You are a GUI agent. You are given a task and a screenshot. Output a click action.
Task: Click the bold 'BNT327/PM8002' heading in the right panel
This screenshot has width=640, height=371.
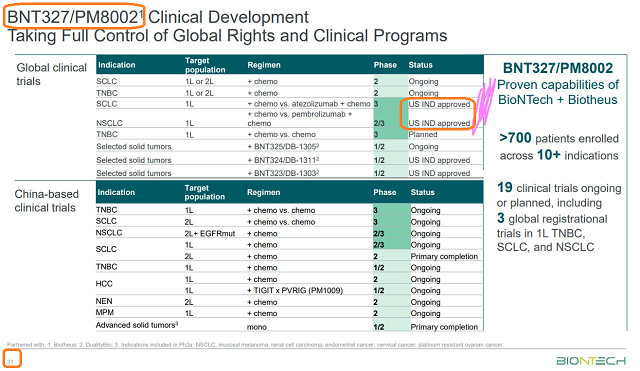pos(558,68)
